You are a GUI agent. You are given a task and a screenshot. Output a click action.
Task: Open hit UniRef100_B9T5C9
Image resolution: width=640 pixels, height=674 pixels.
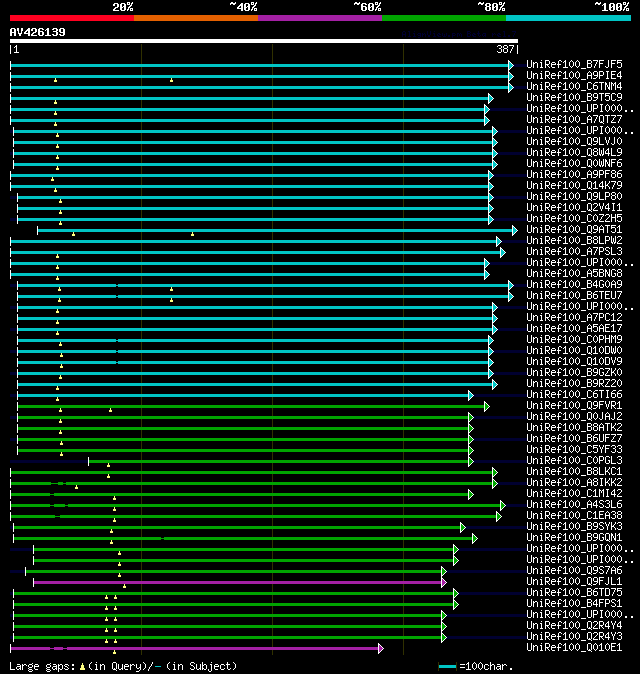[574, 98]
